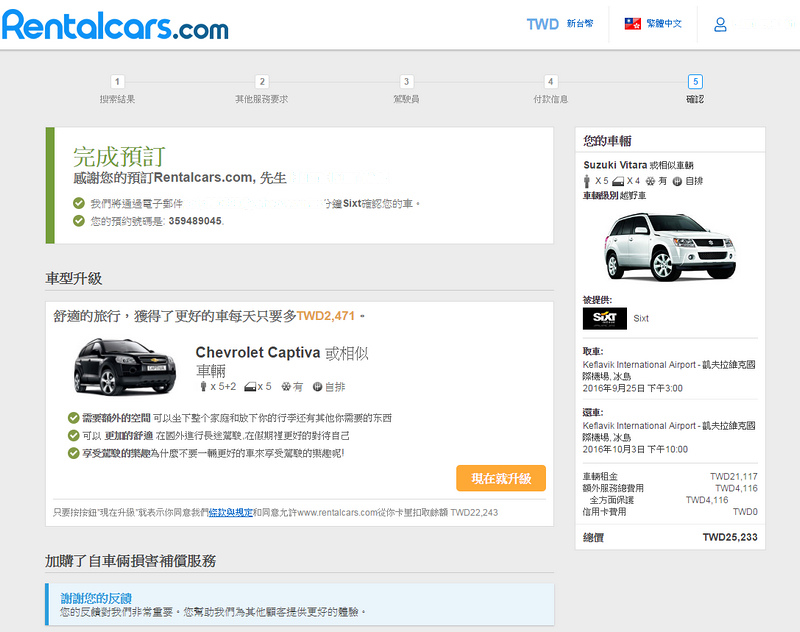
Task: Click the 謝謝您的反饋 feedback heading
Action: click(x=96, y=598)
